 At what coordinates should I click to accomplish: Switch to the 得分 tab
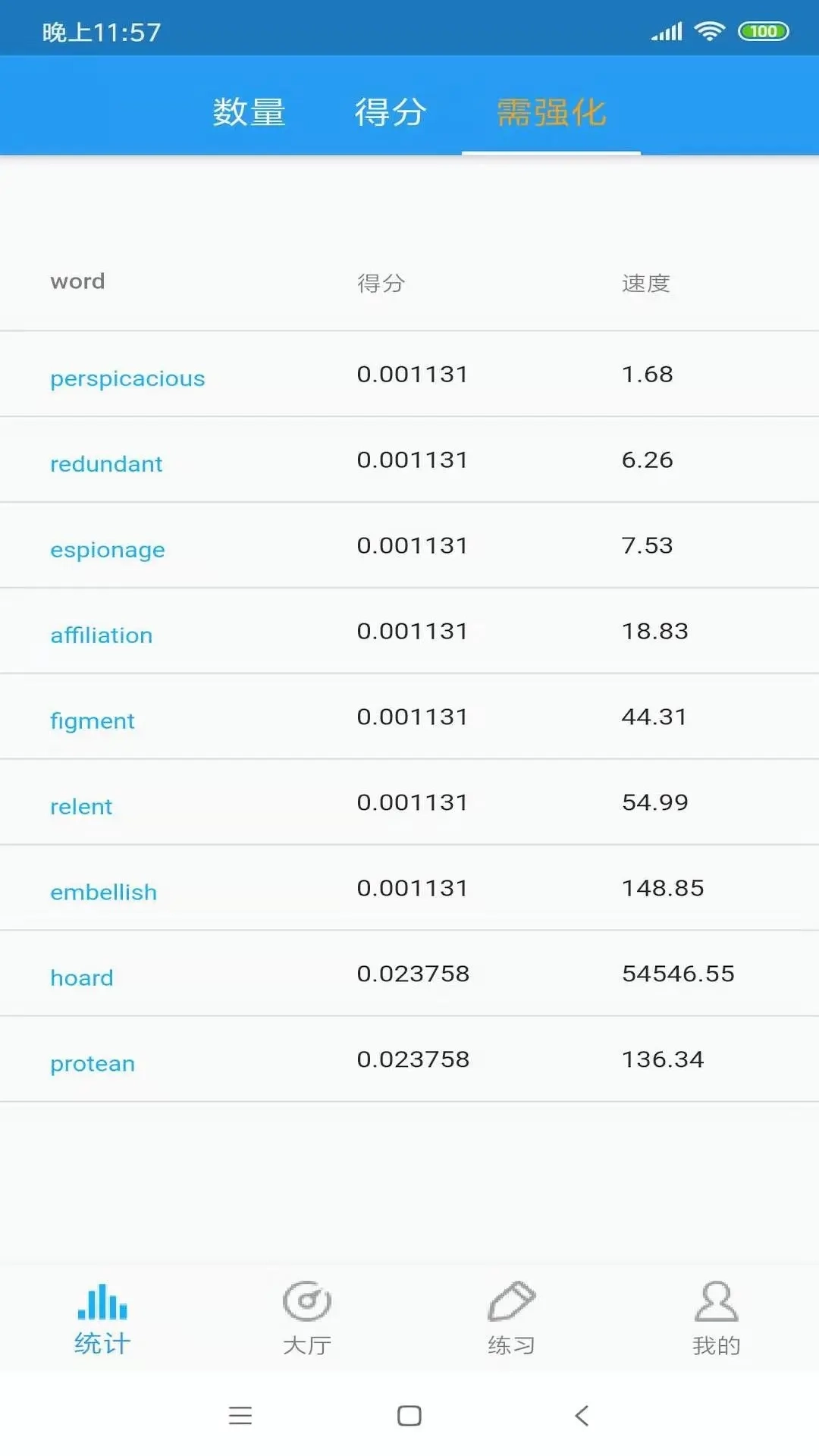(391, 112)
